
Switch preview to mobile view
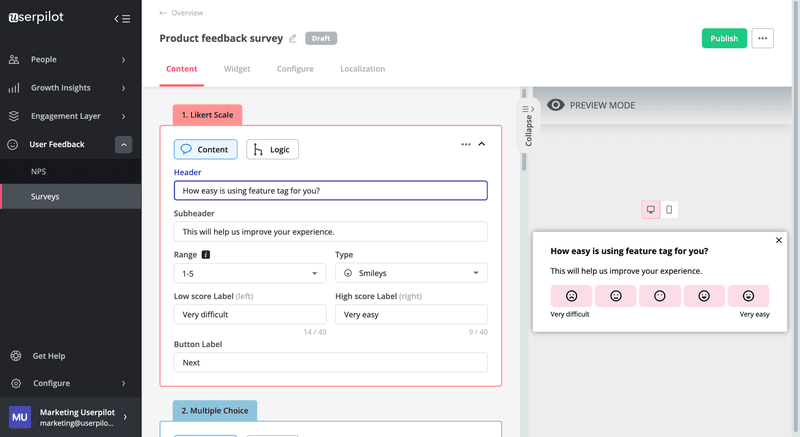tap(669, 210)
